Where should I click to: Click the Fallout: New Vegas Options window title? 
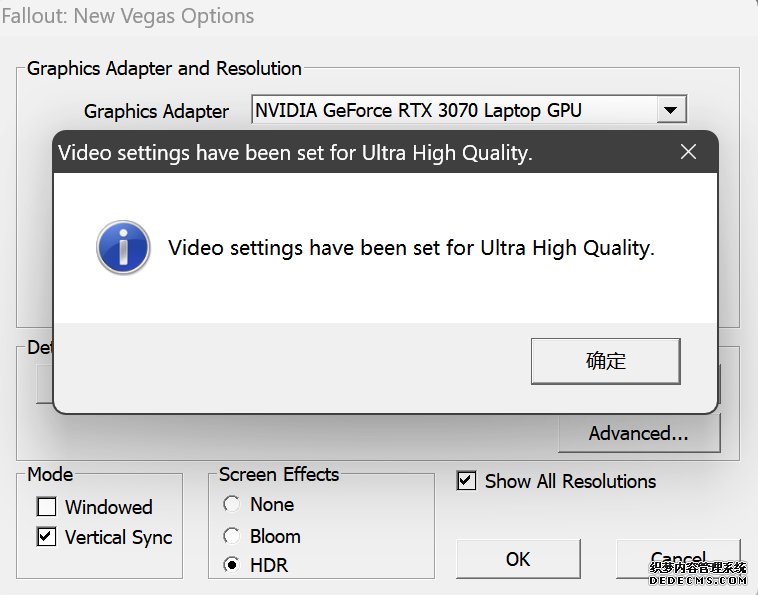click(x=127, y=16)
